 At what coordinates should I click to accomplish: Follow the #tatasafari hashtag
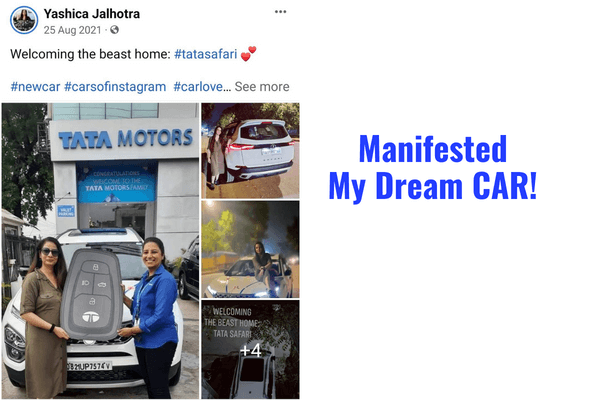[206, 54]
